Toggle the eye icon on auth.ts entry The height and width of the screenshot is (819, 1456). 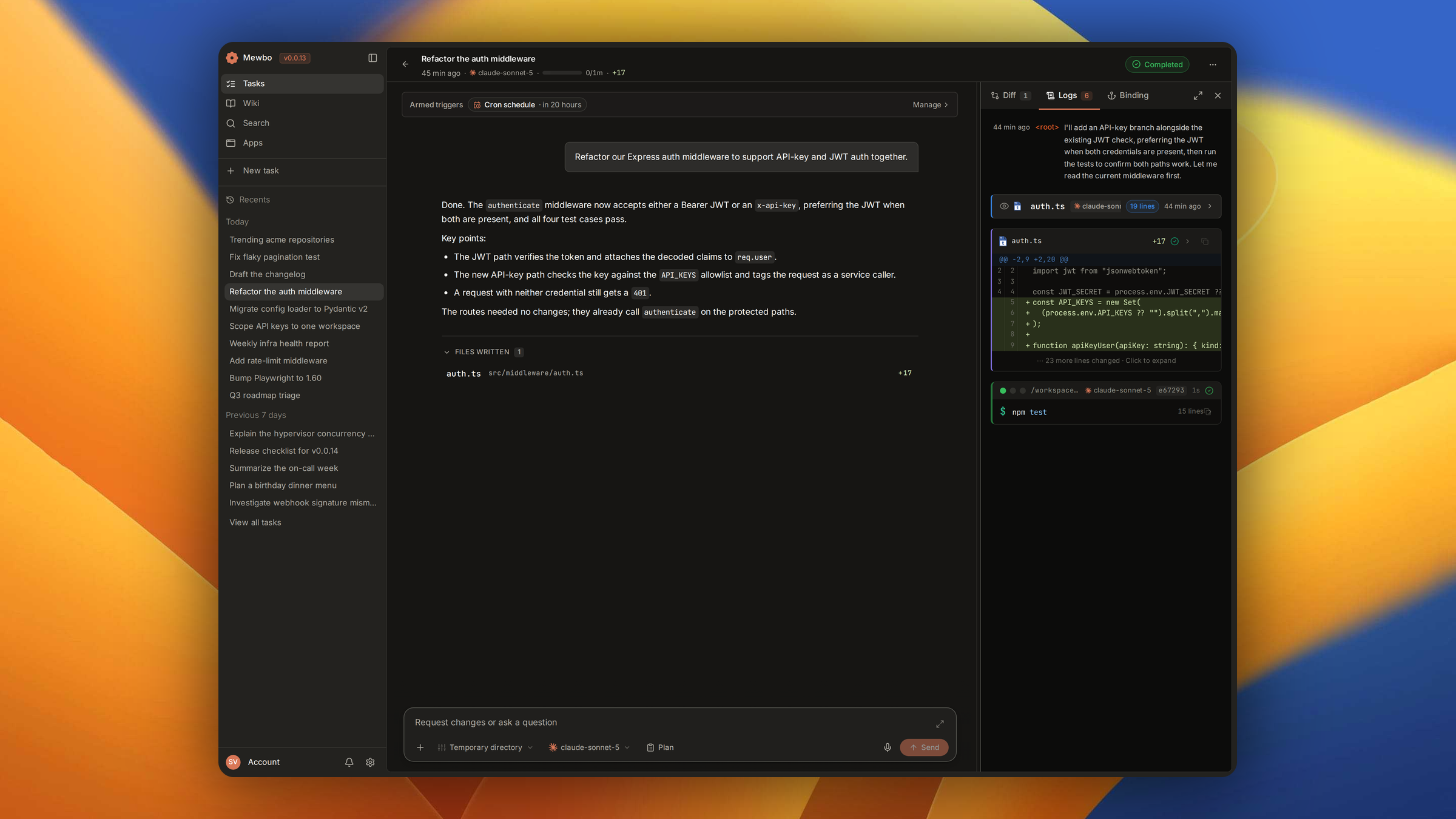(1004, 206)
